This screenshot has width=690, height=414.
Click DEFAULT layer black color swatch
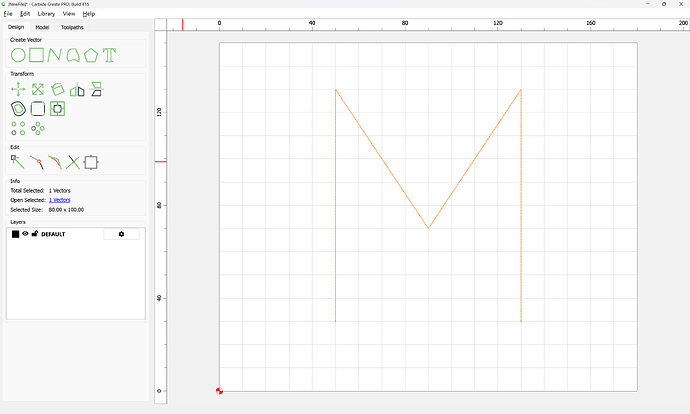pyautogui.click(x=15, y=234)
